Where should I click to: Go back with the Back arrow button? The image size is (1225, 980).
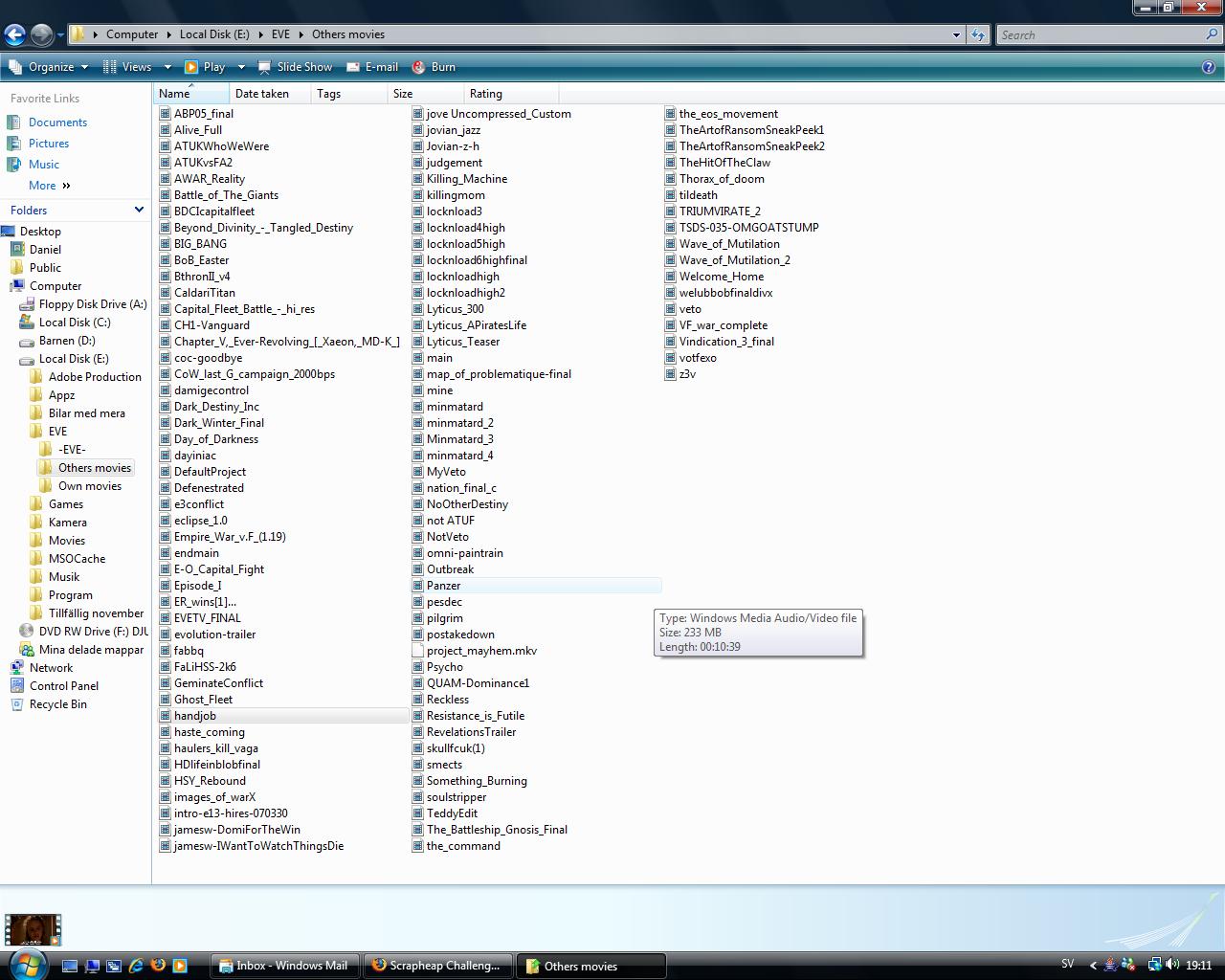14,35
